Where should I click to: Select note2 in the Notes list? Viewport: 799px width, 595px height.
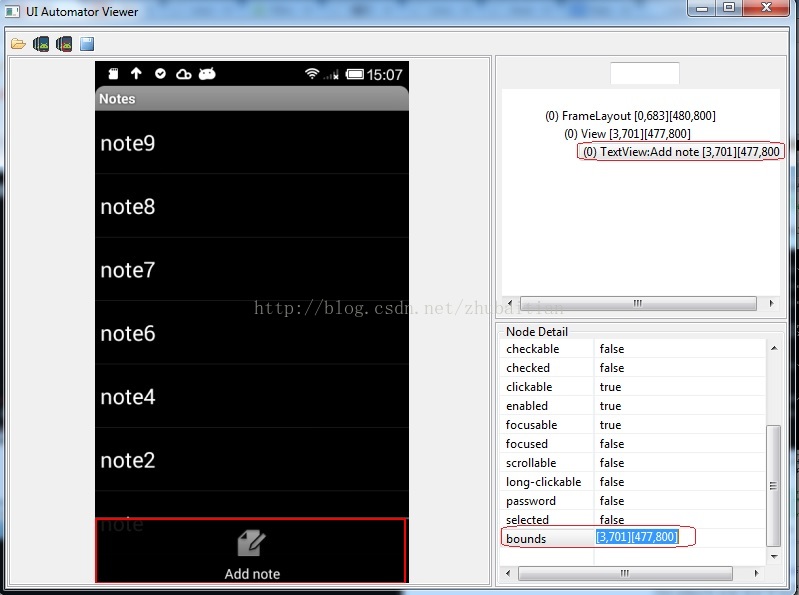252,459
